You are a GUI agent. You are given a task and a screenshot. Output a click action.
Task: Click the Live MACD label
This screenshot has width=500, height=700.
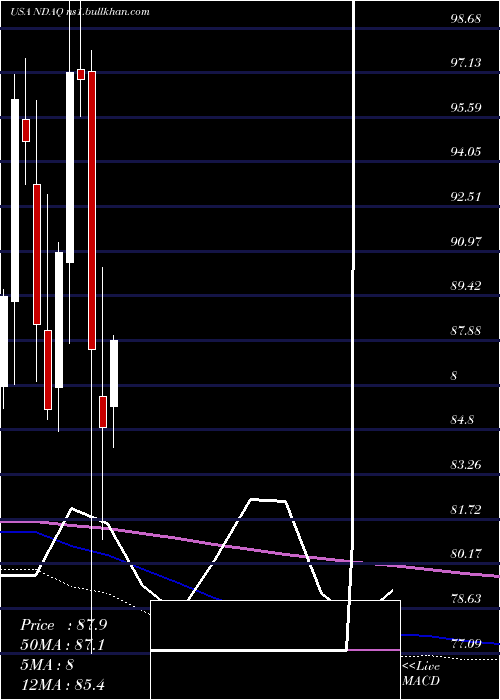coord(421,673)
